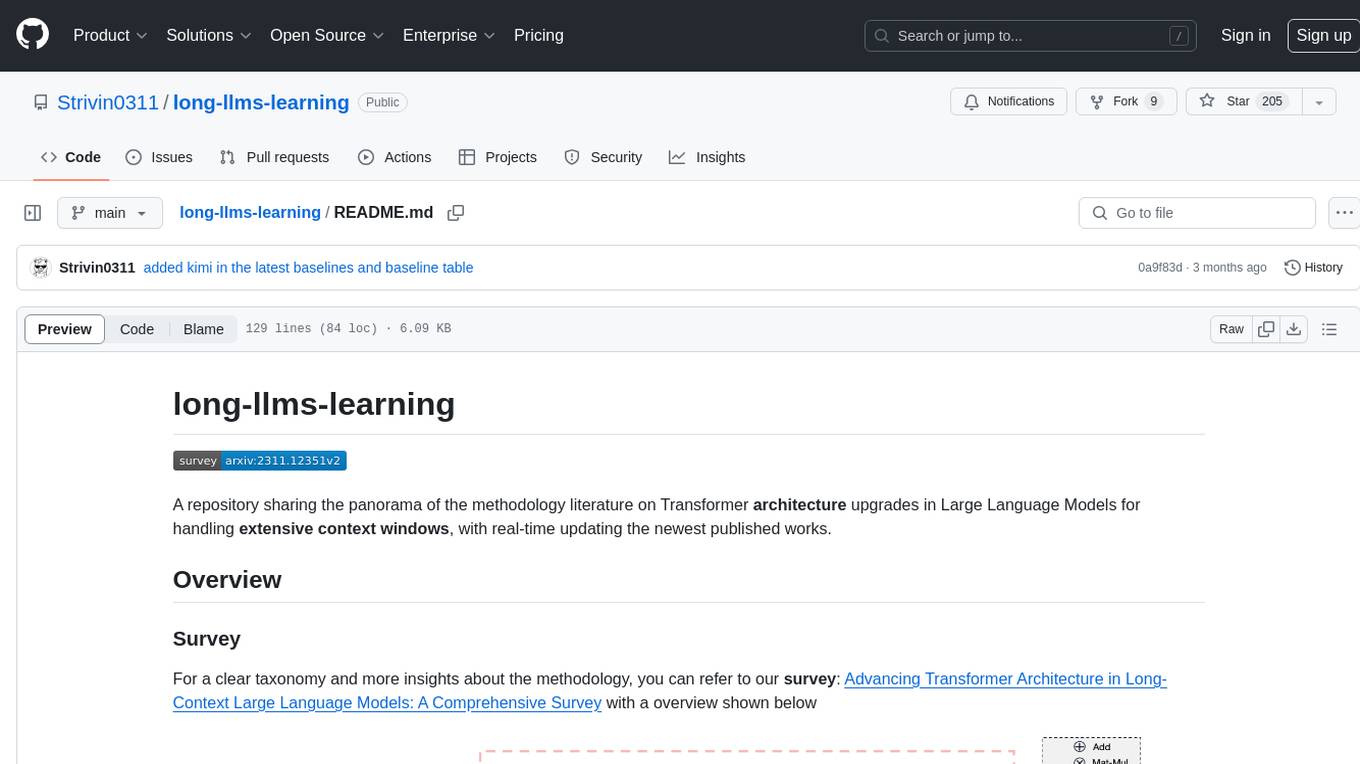Select the Preview view
This screenshot has width=1360, height=764.
[x=65, y=329]
